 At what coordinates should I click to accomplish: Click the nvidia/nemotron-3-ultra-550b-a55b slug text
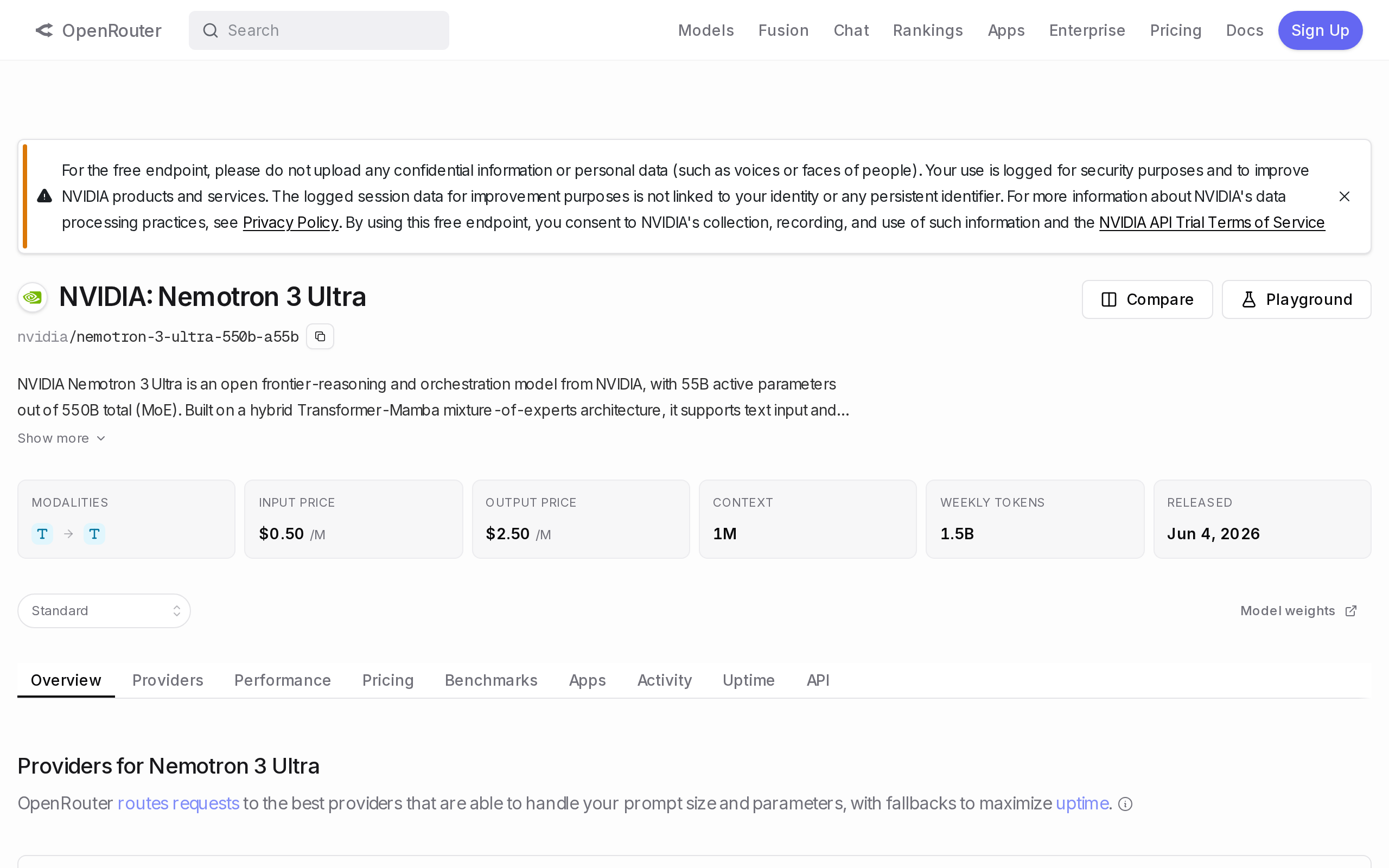click(158, 337)
